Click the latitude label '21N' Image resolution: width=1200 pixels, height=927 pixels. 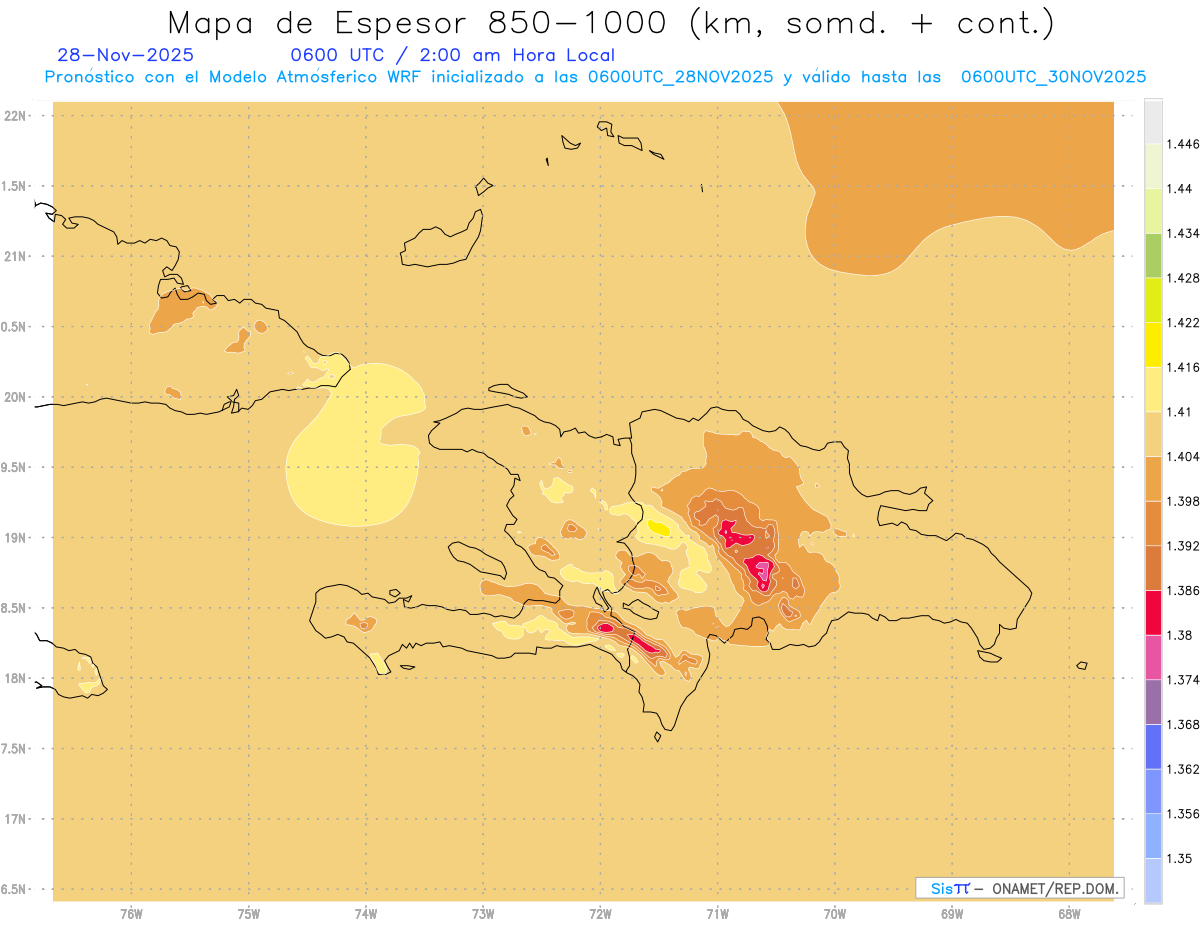coord(16,256)
